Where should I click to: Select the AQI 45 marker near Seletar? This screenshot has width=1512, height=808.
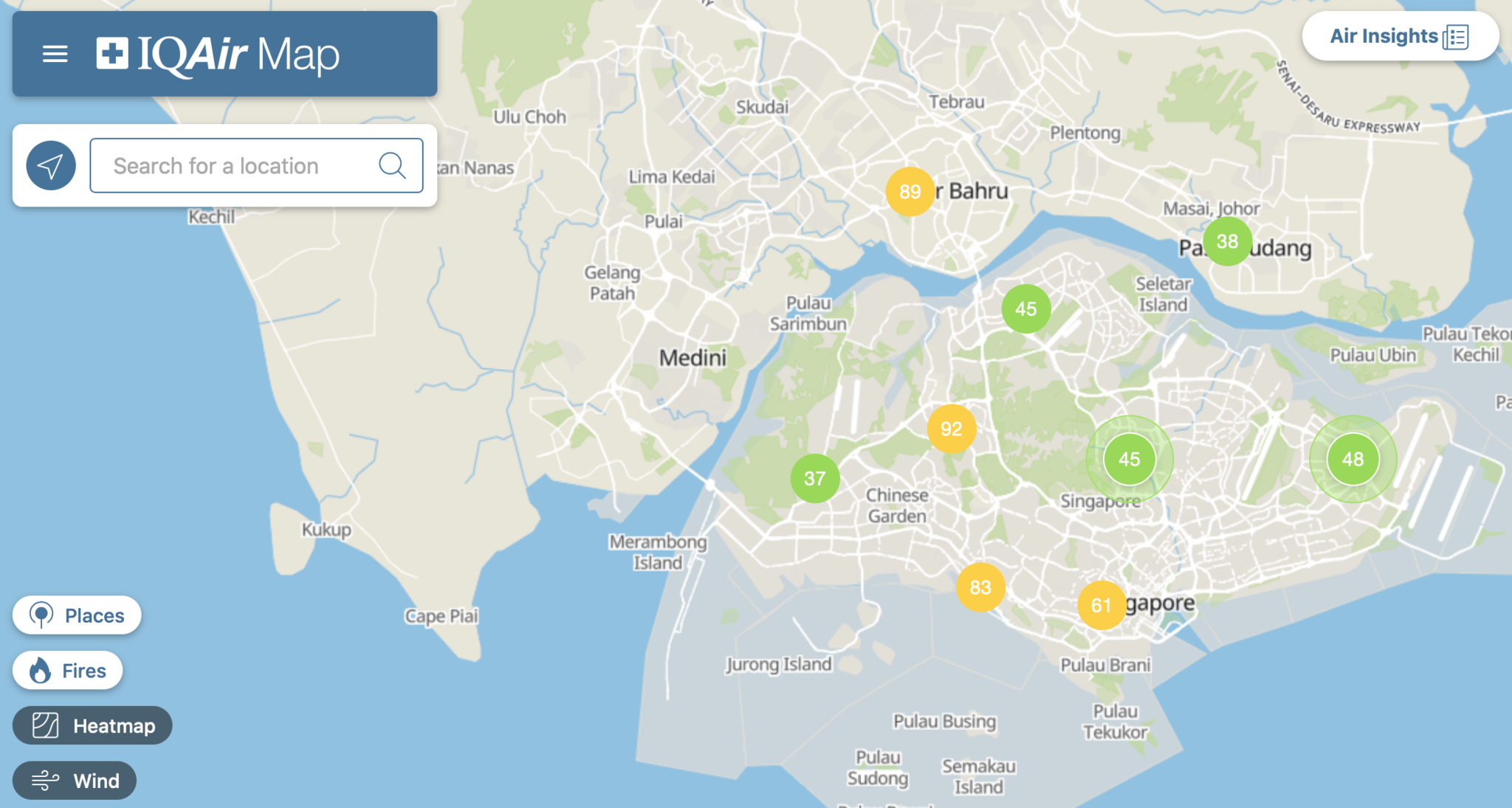1025,308
